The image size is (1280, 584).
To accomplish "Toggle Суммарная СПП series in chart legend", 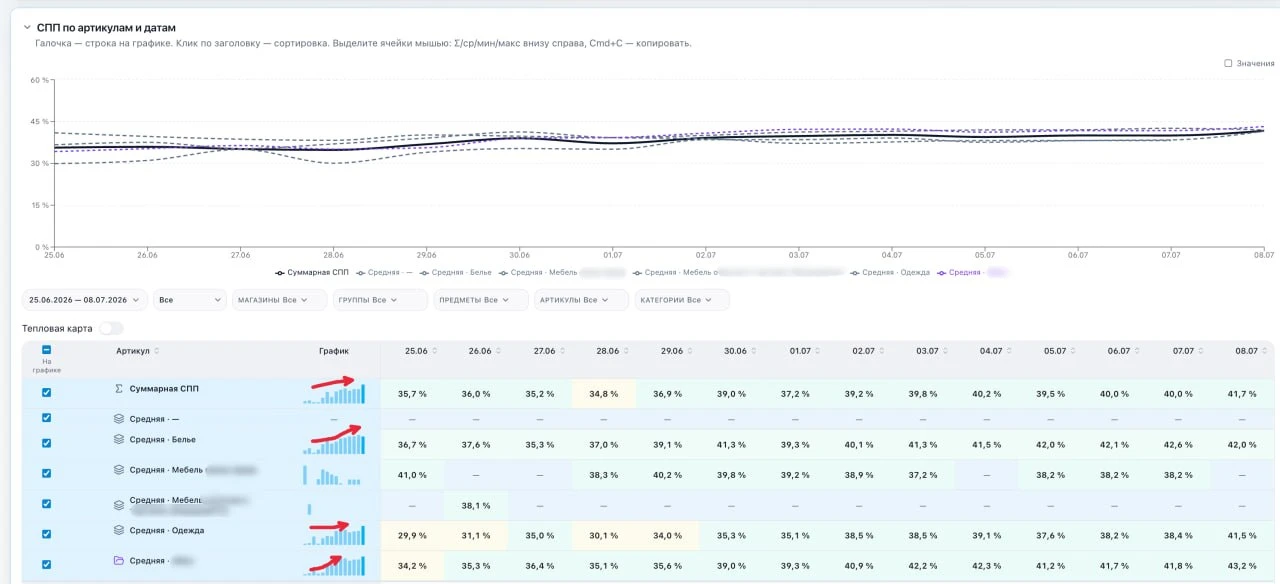I will pyautogui.click(x=311, y=272).
